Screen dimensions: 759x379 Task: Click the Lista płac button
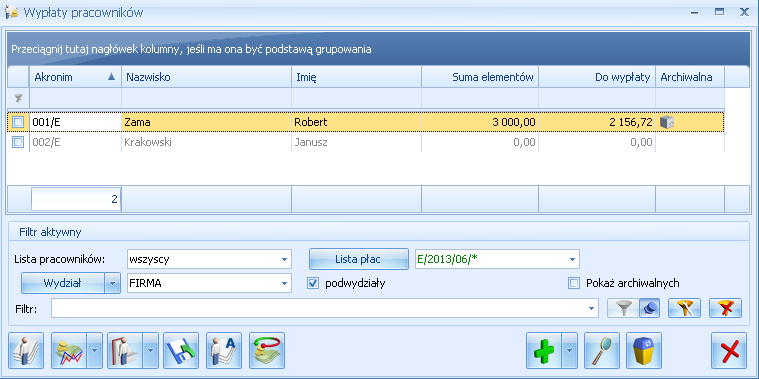(x=359, y=259)
